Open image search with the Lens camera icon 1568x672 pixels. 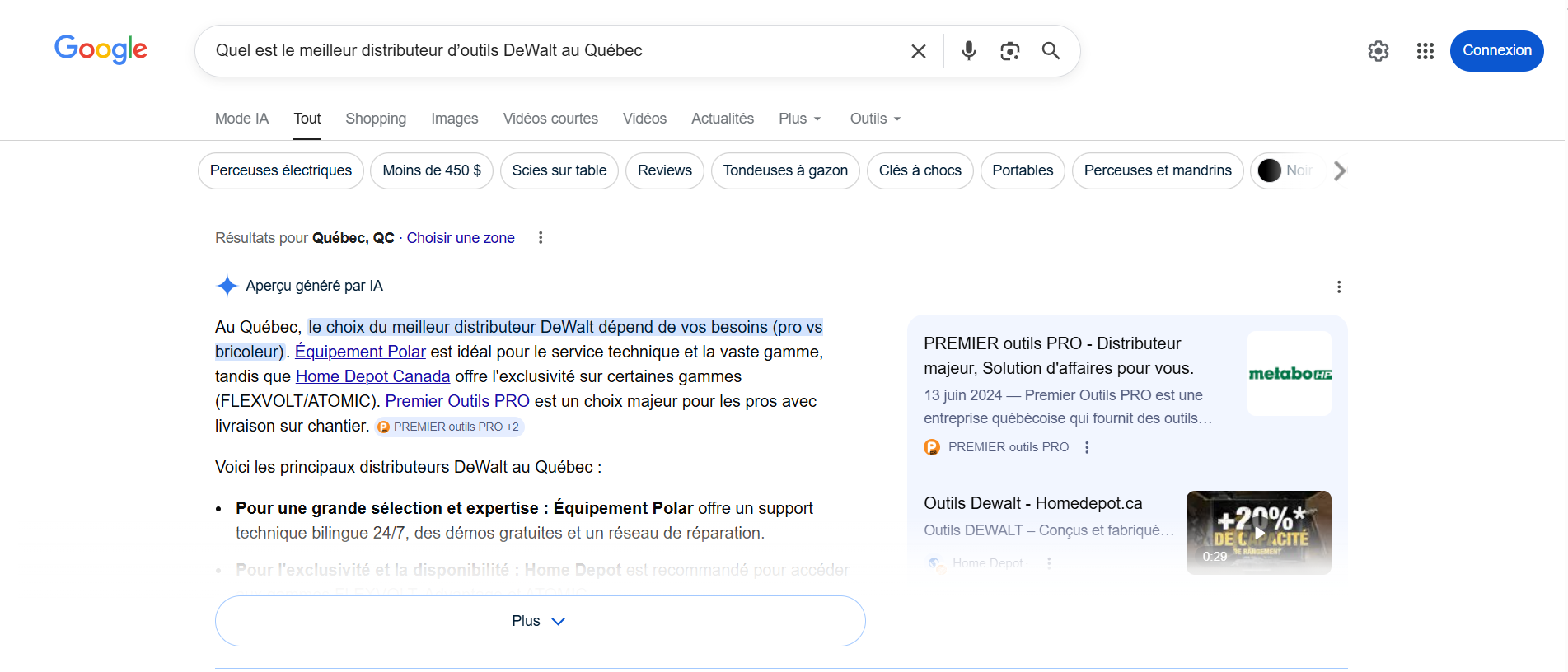pyautogui.click(x=1010, y=51)
